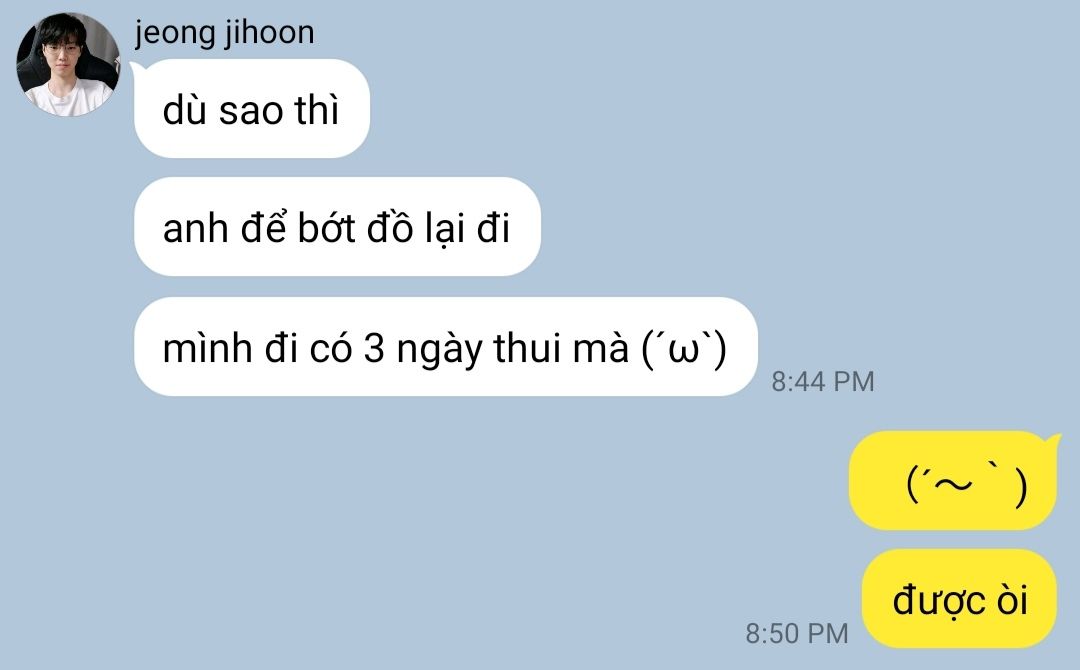This screenshot has width=1080, height=670.
Task: Click the tilde inside the yellow emoticon bubble
Action: click(953, 484)
